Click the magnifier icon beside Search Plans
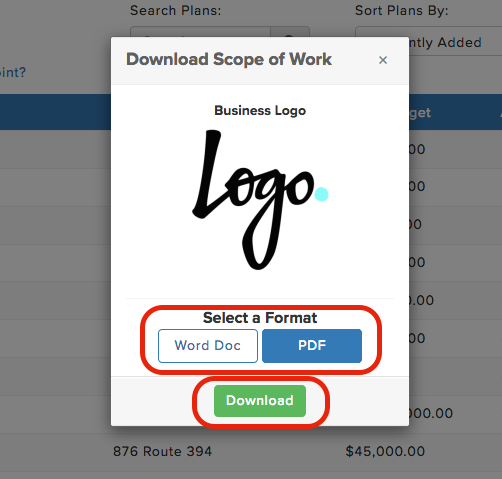The width and height of the screenshot is (502, 479). tap(290, 33)
